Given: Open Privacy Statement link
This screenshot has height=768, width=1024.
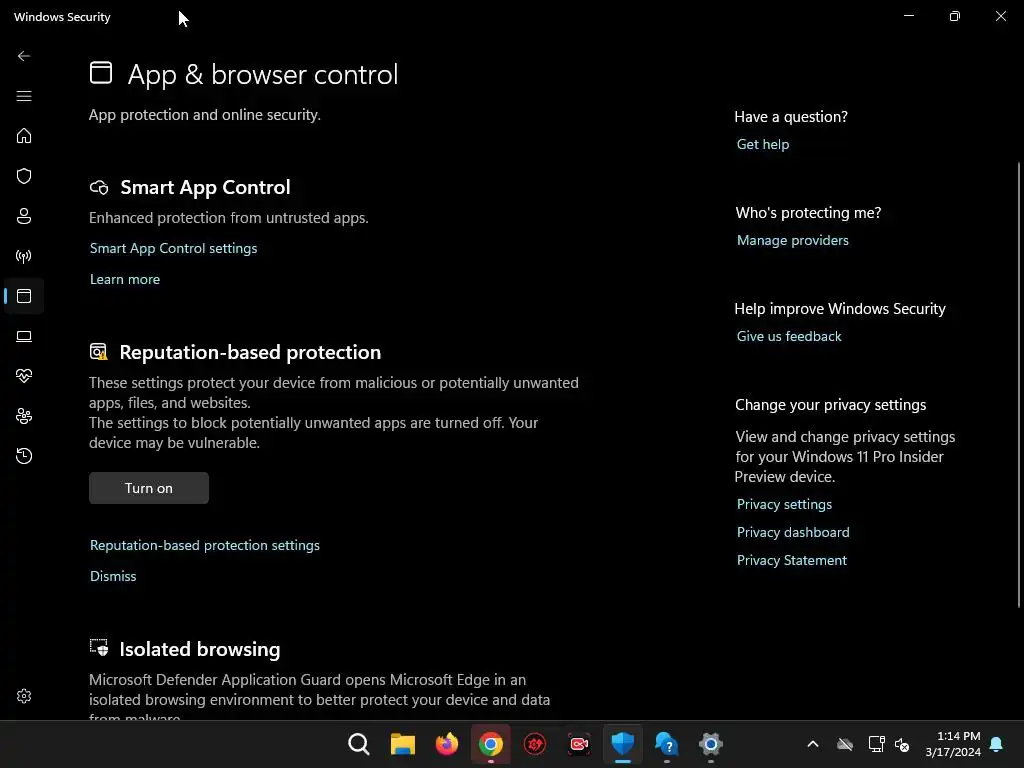Looking at the screenshot, I should click(792, 560).
